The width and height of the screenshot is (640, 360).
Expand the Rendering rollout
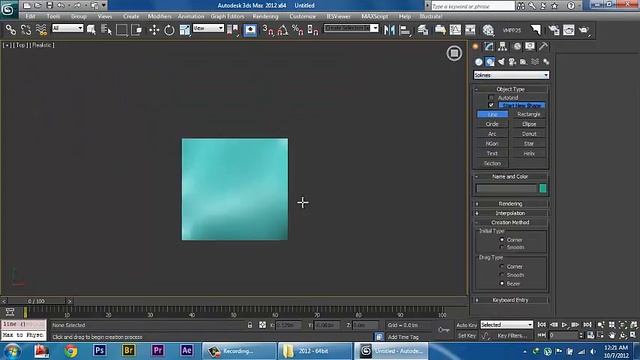coord(510,203)
